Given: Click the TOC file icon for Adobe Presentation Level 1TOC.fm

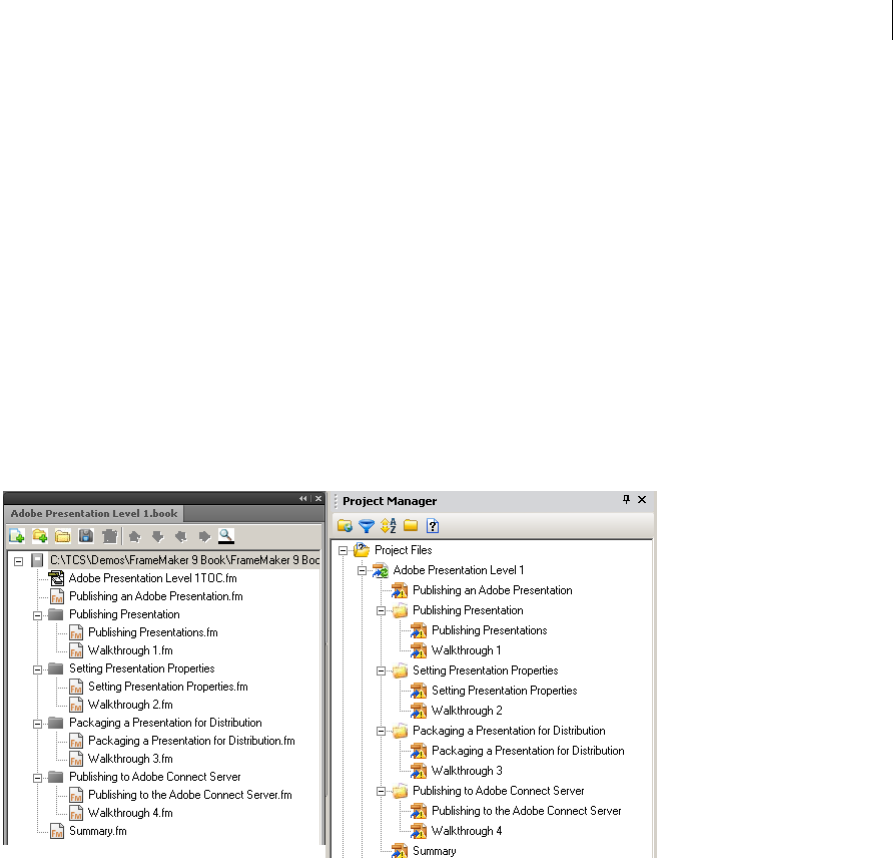Looking at the screenshot, I should tap(56, 578).
